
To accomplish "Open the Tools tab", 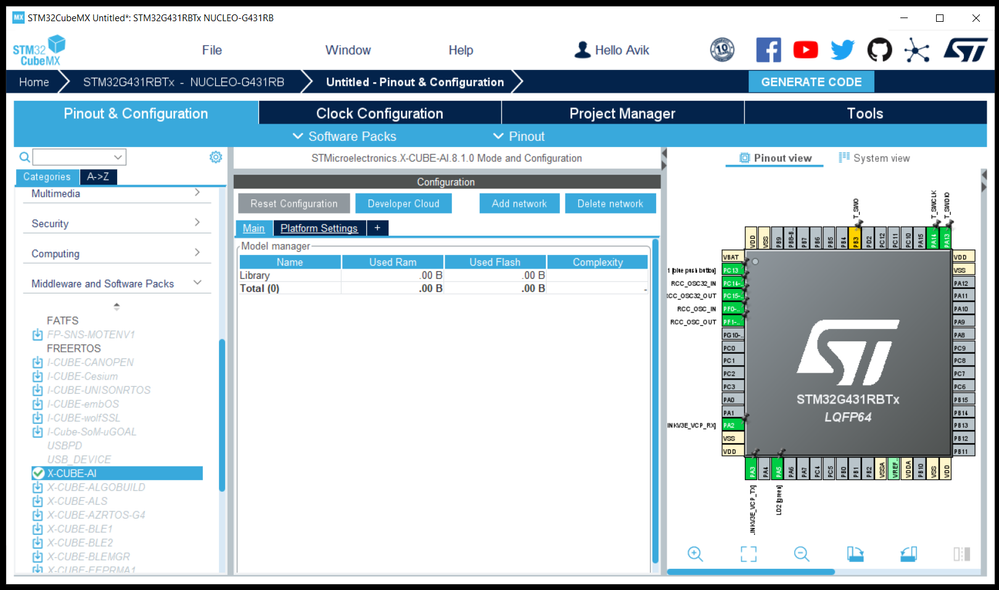I will [x=865, y=113].
